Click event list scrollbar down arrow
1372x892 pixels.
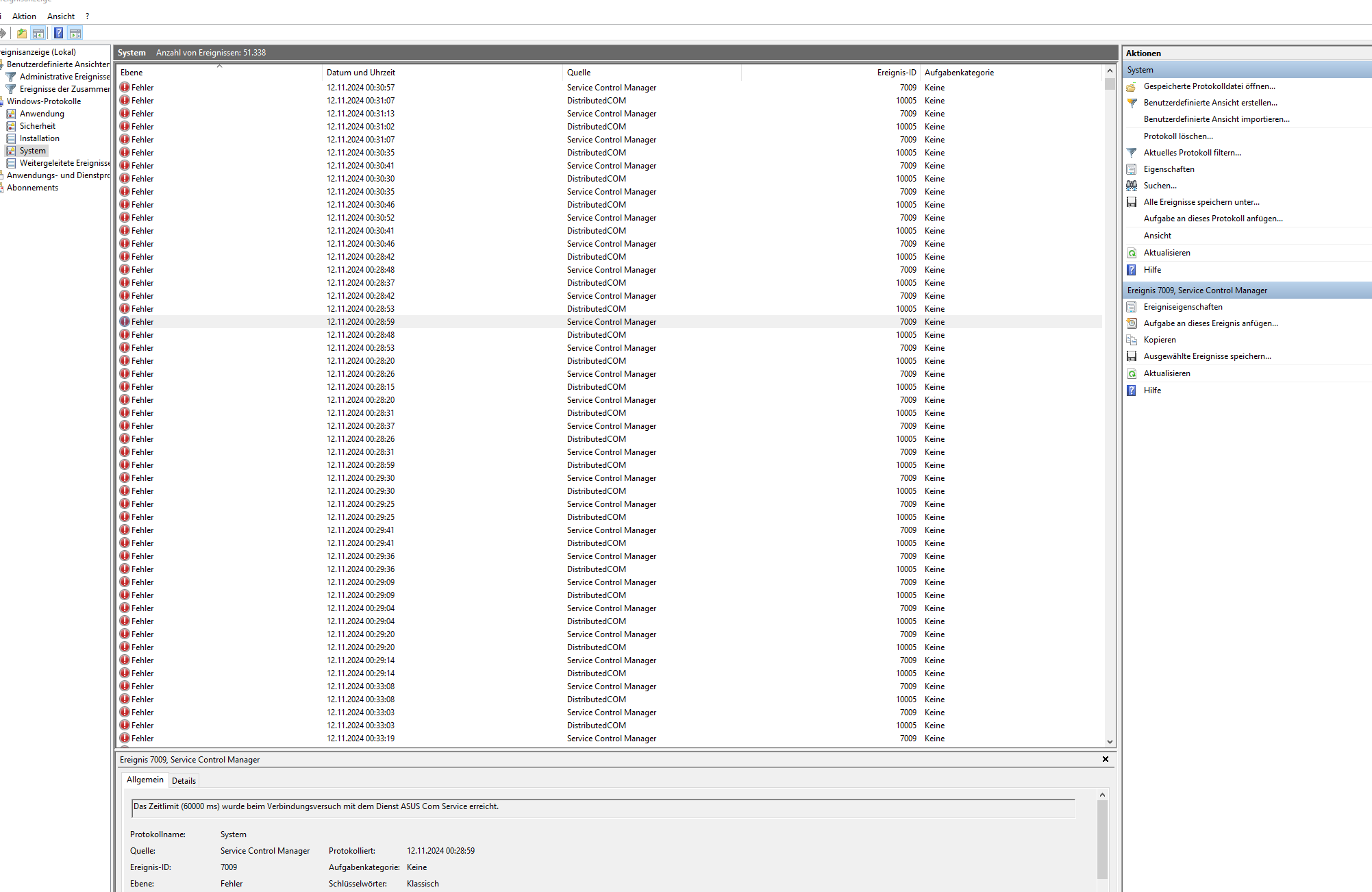click(1110, 741)
